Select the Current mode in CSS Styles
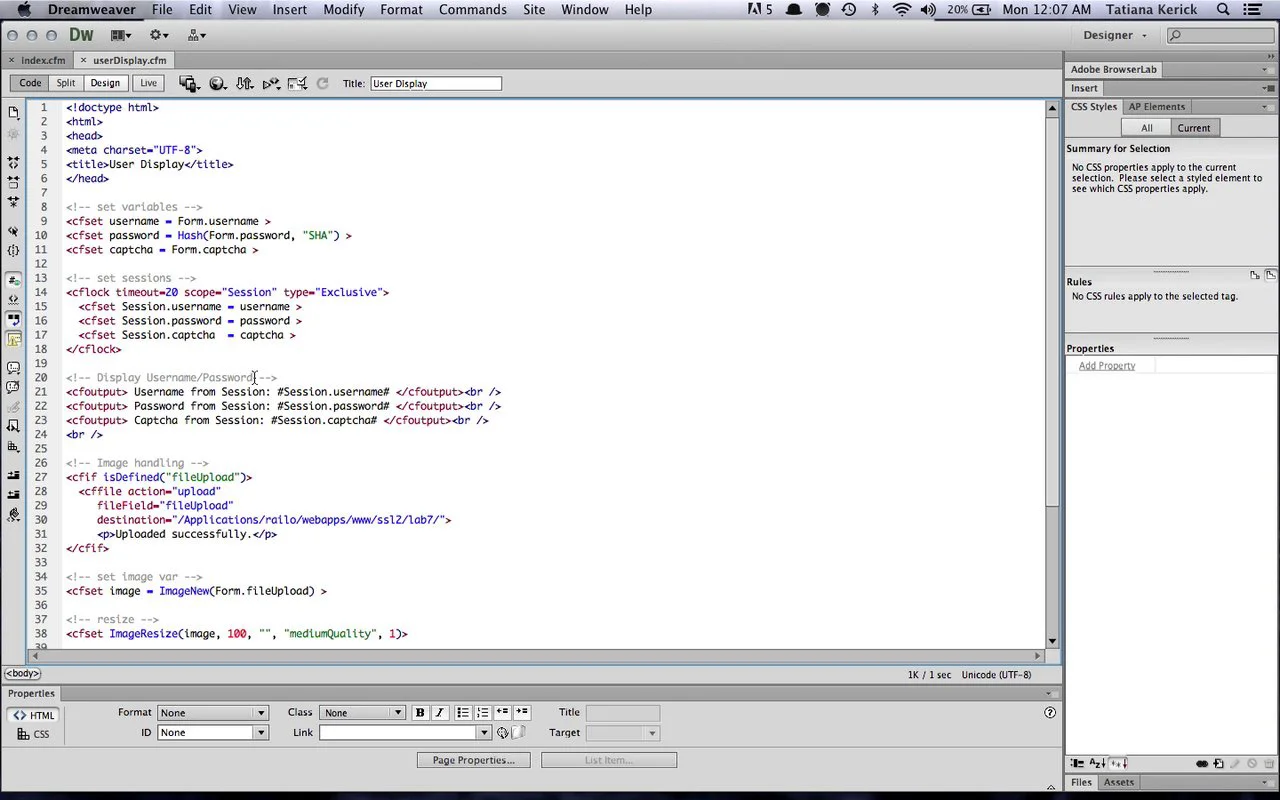Viewport: 1280px width, 800px height. (x=1194, y=128)
